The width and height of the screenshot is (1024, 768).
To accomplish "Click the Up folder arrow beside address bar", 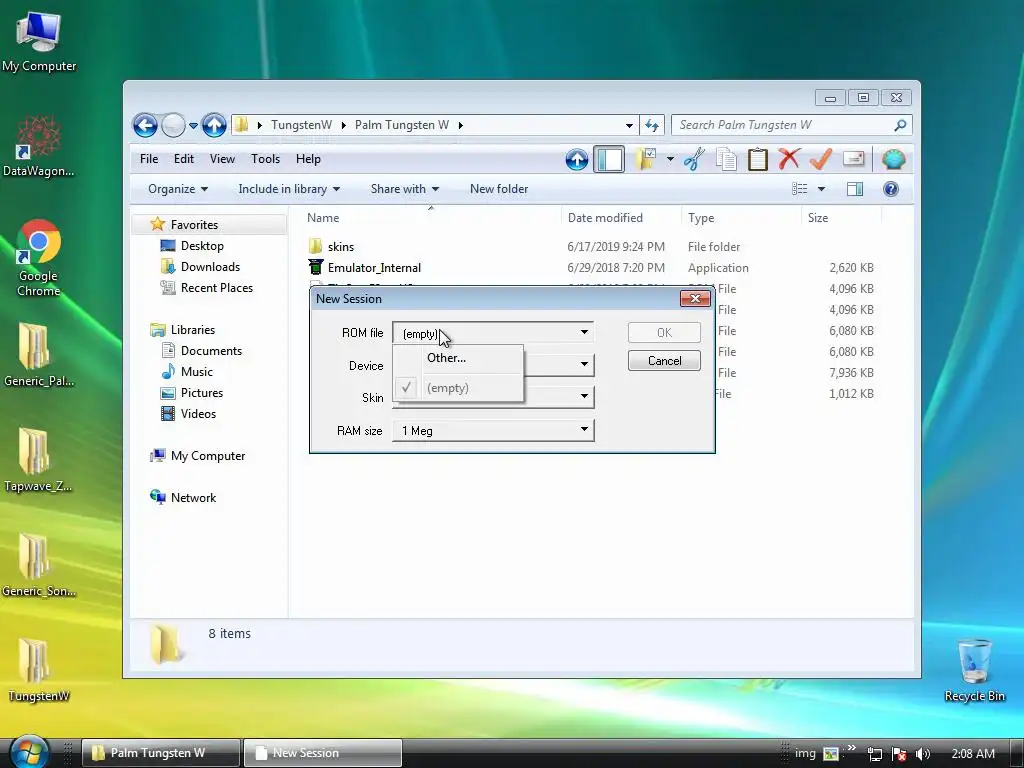I will 214,125.
